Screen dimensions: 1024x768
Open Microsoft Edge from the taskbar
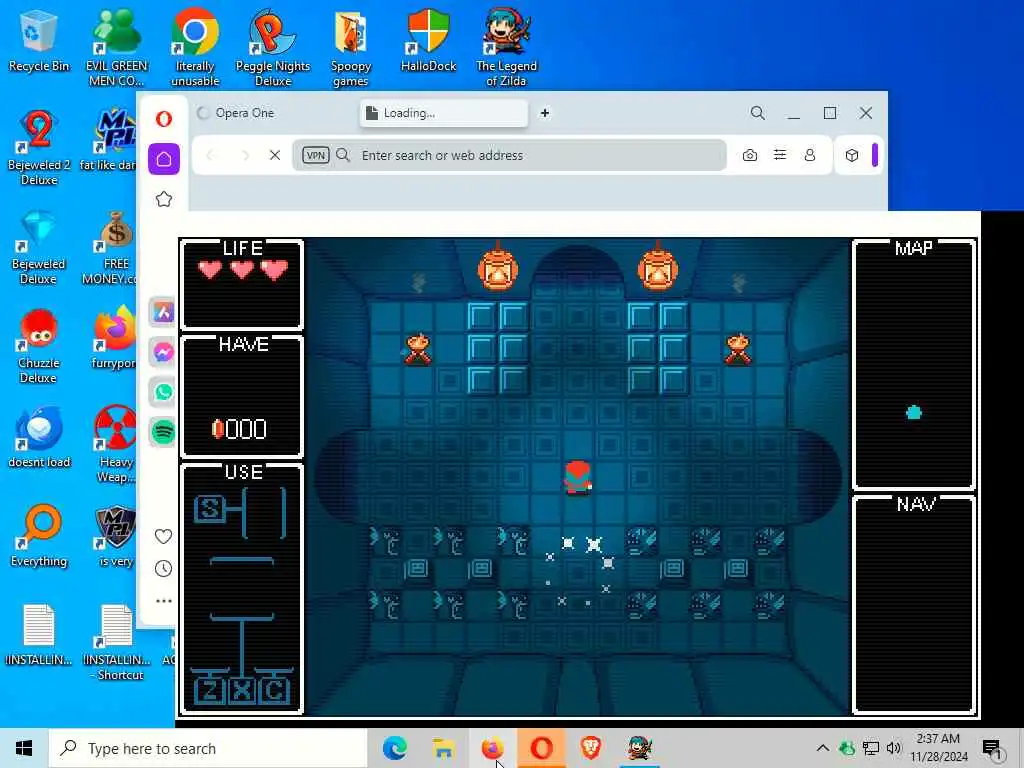(x=394, y=748)
